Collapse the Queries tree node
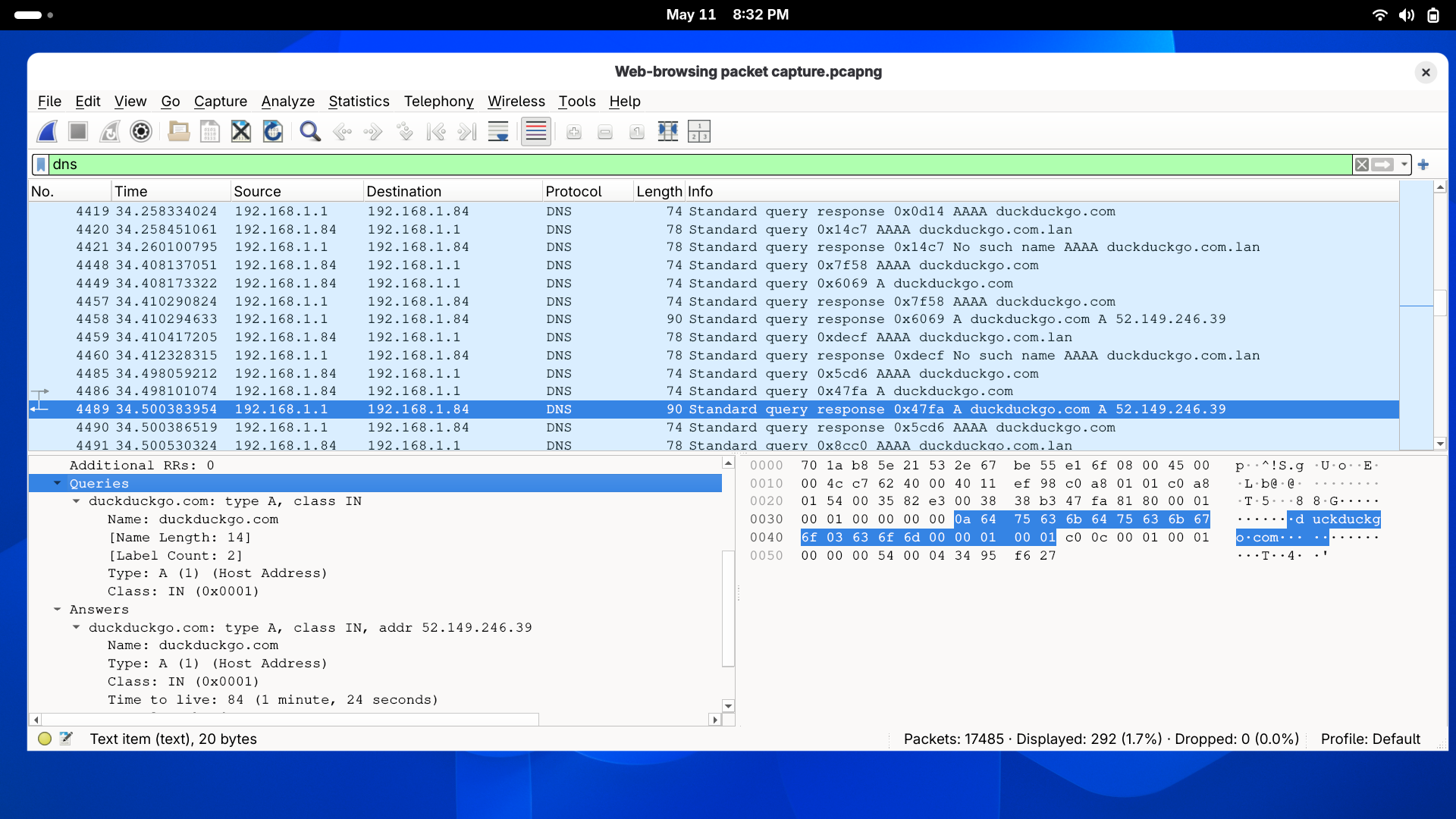The image size is (1456, 819). point(58,483)
